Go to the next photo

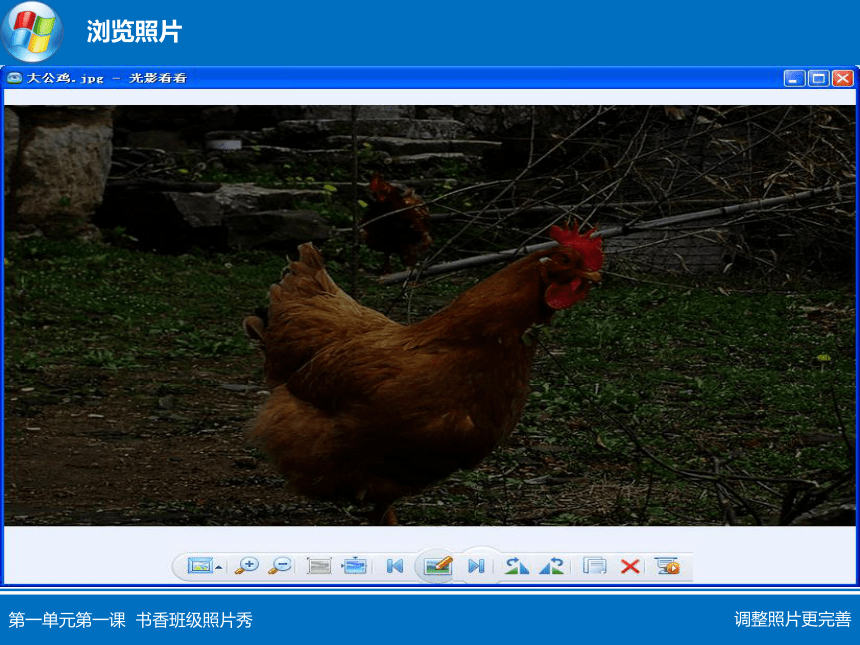tap(476, 566)
